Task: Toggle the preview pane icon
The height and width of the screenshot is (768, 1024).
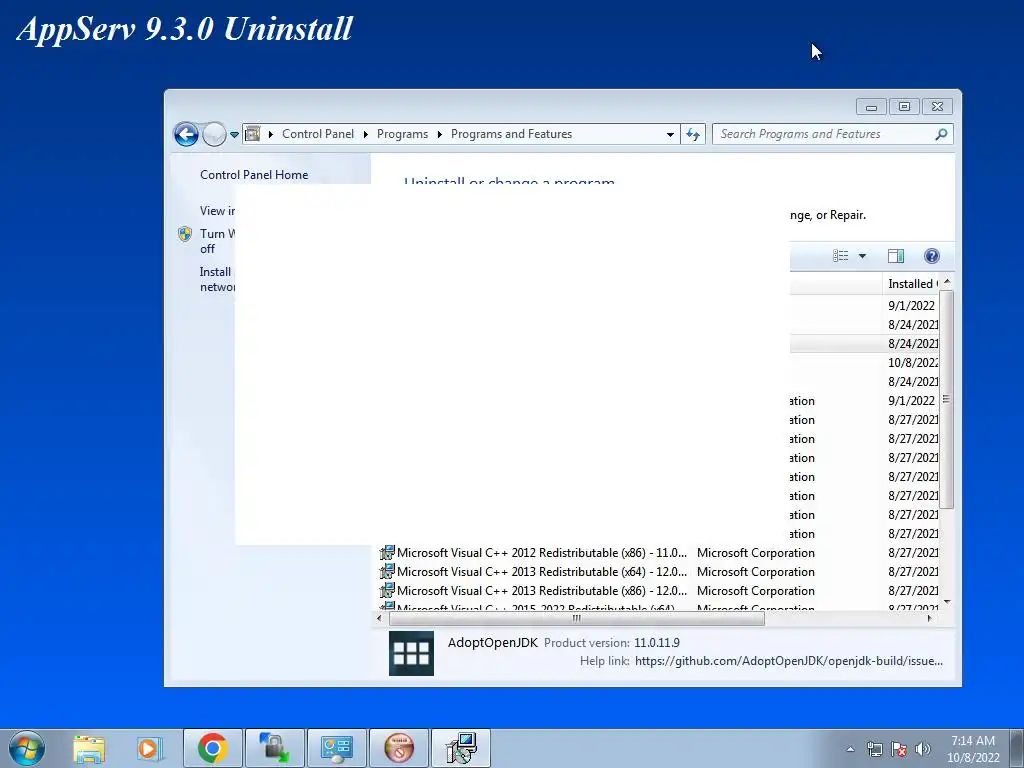Action: [896, 256]
